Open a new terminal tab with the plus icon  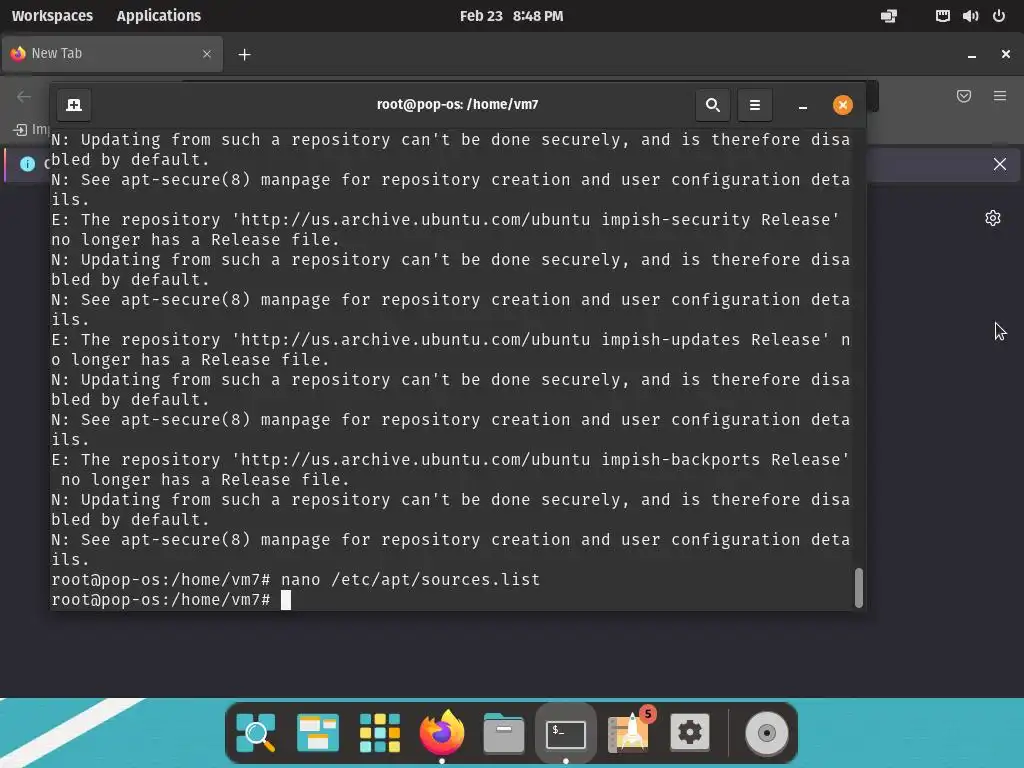74,105
